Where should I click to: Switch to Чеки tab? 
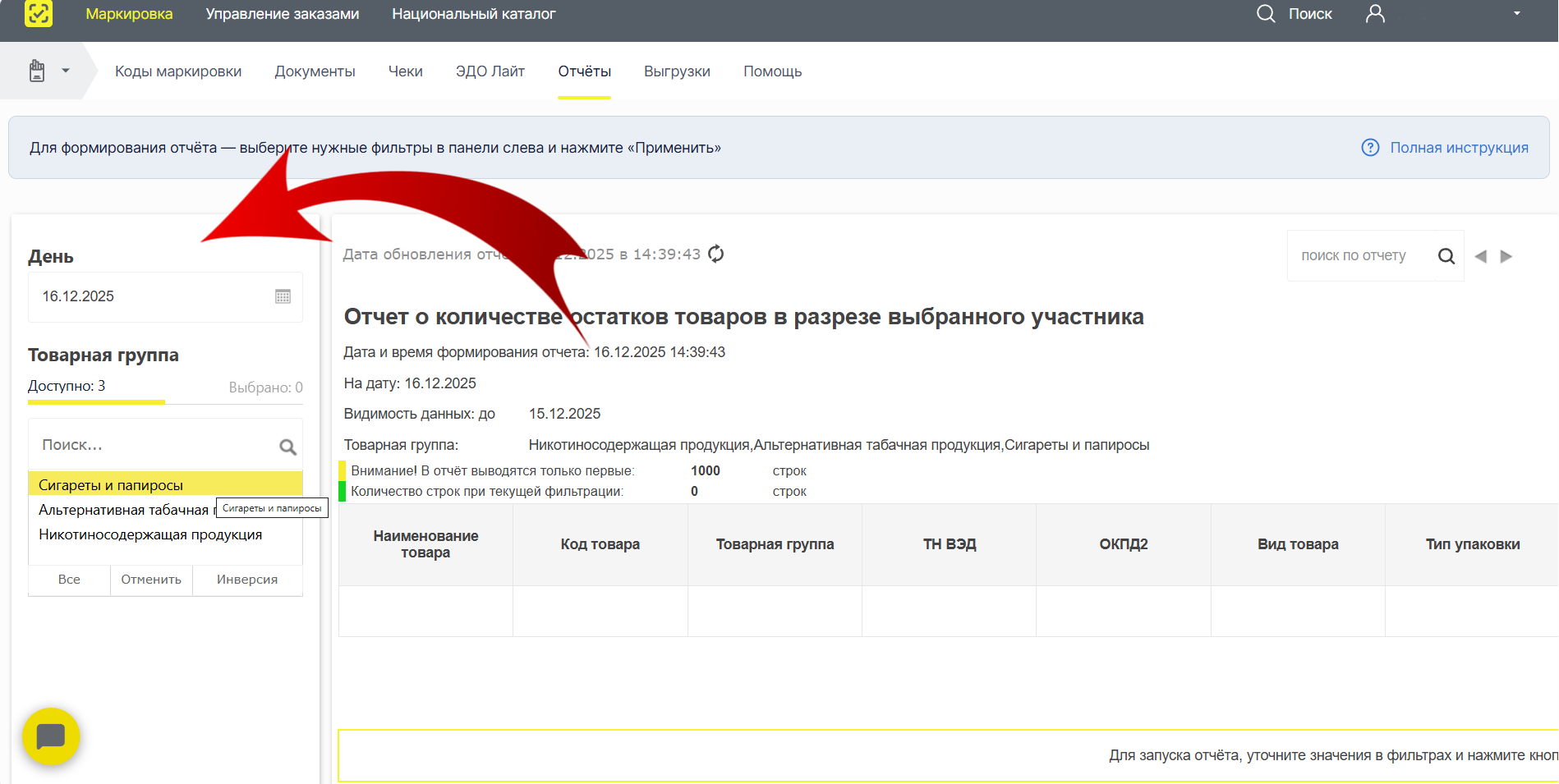[406, 71]
